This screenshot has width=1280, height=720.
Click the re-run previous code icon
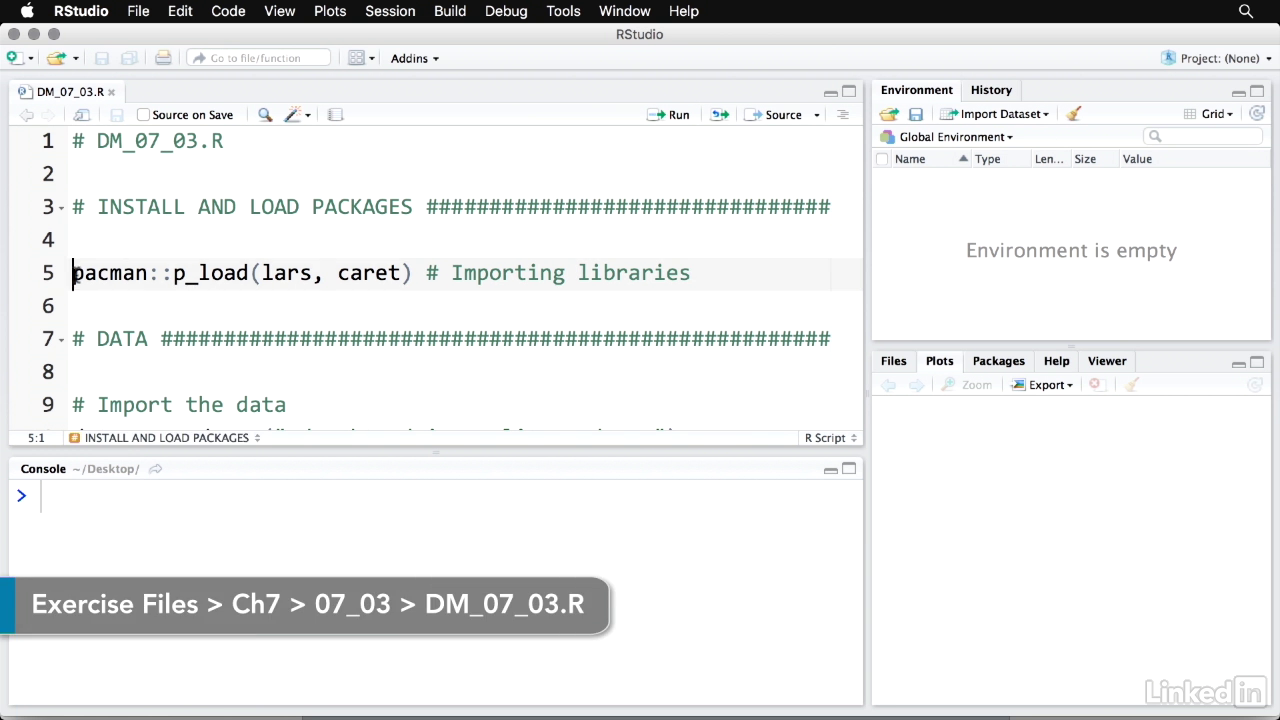(x=719, y=115)
